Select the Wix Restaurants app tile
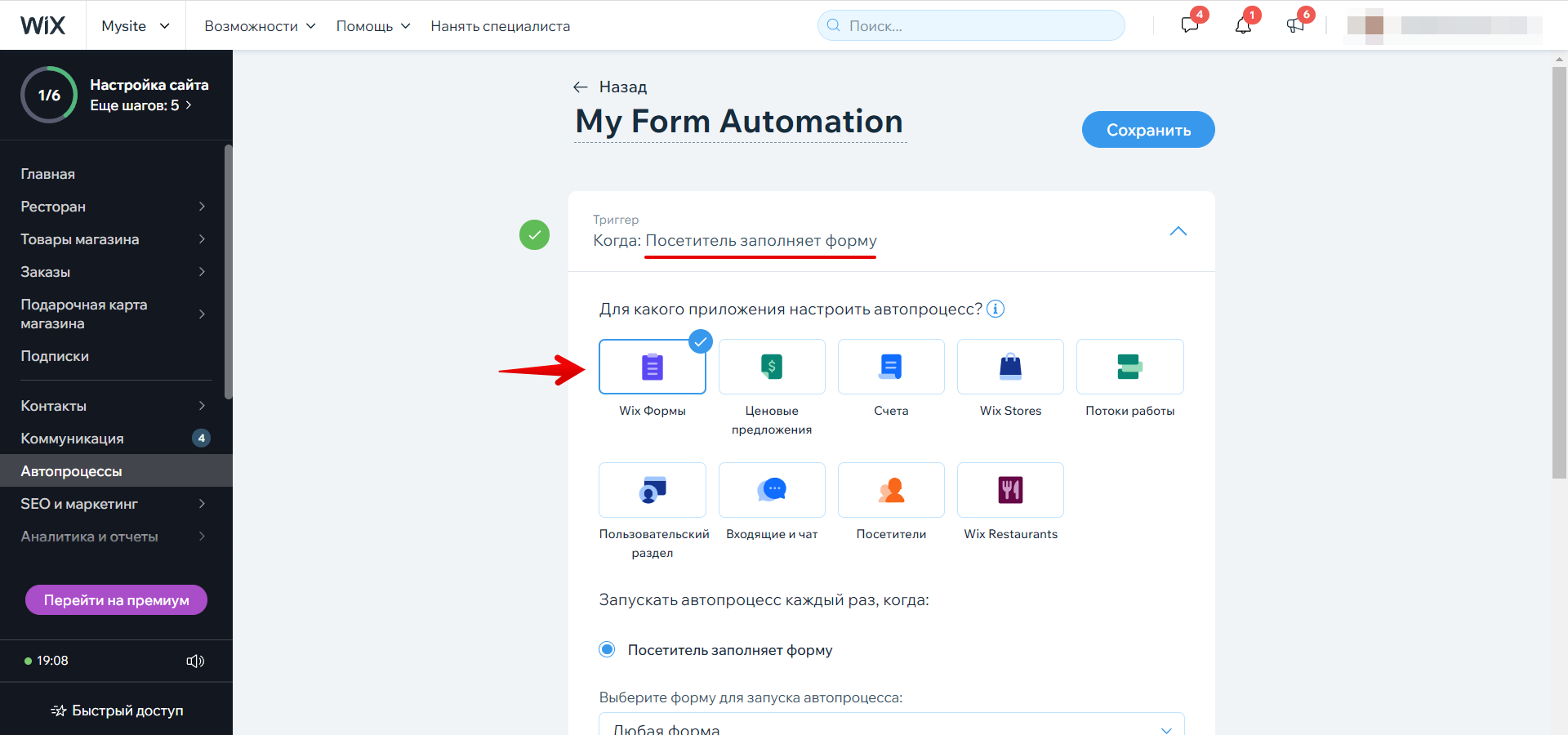This screenshot has width=1568, height=735. 1010,490
